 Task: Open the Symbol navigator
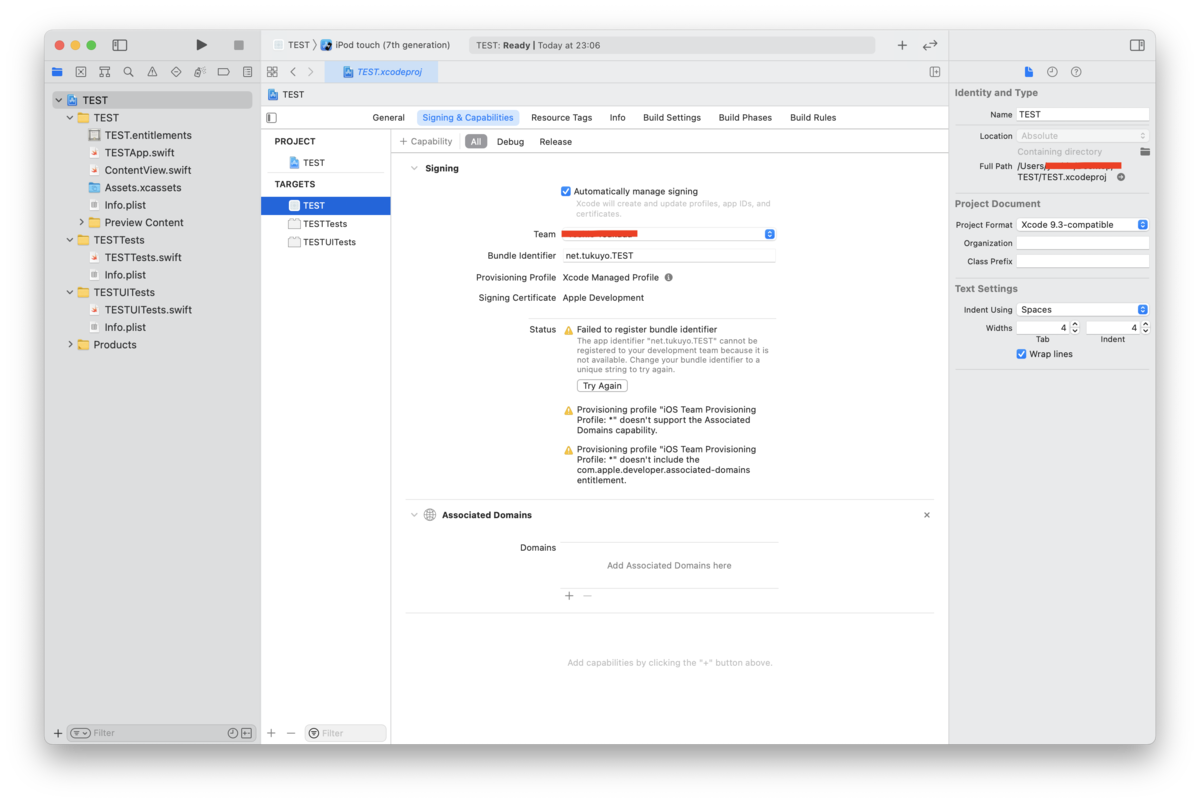pyautogui.click(x=105, y=72)
